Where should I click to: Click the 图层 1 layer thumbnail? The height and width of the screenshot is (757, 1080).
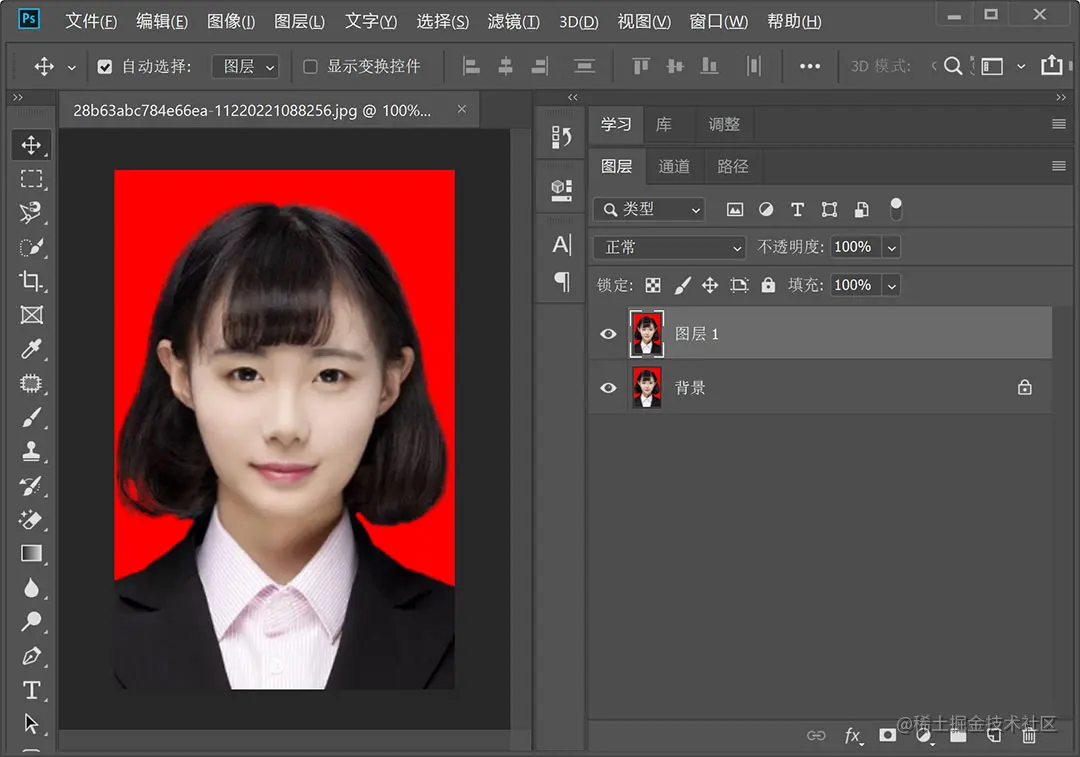(646, 334)
